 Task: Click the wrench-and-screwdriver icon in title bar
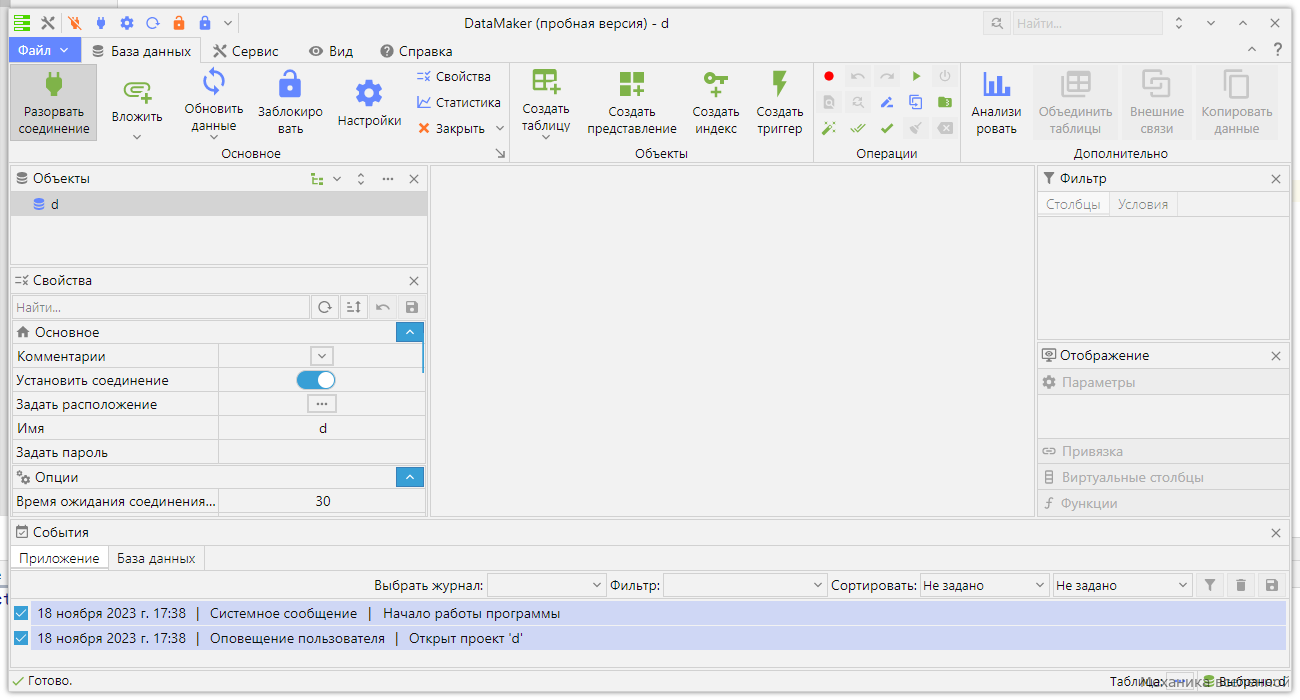tap(47, 23)
